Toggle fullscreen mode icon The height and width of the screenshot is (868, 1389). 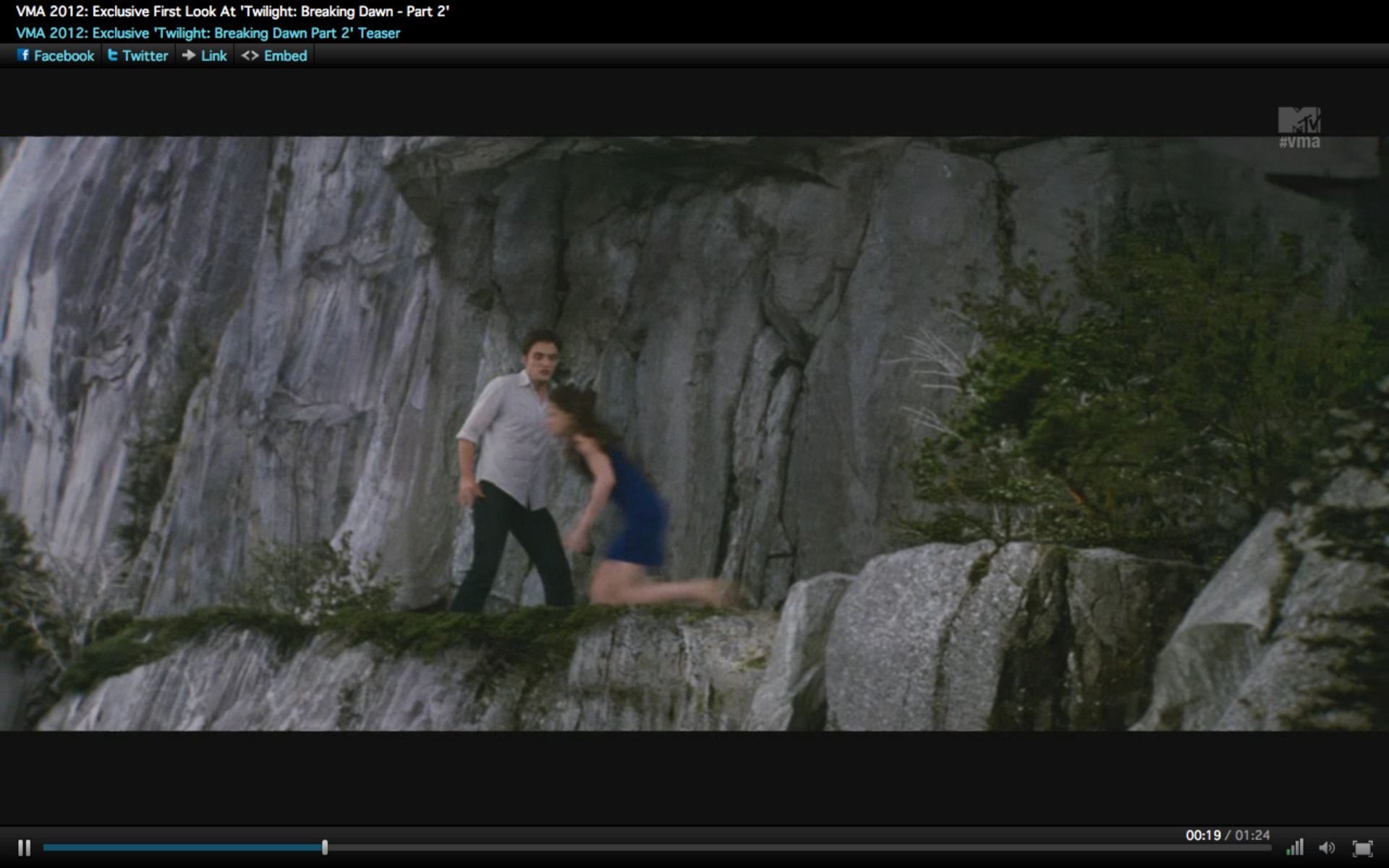[x=1362, y=848]
